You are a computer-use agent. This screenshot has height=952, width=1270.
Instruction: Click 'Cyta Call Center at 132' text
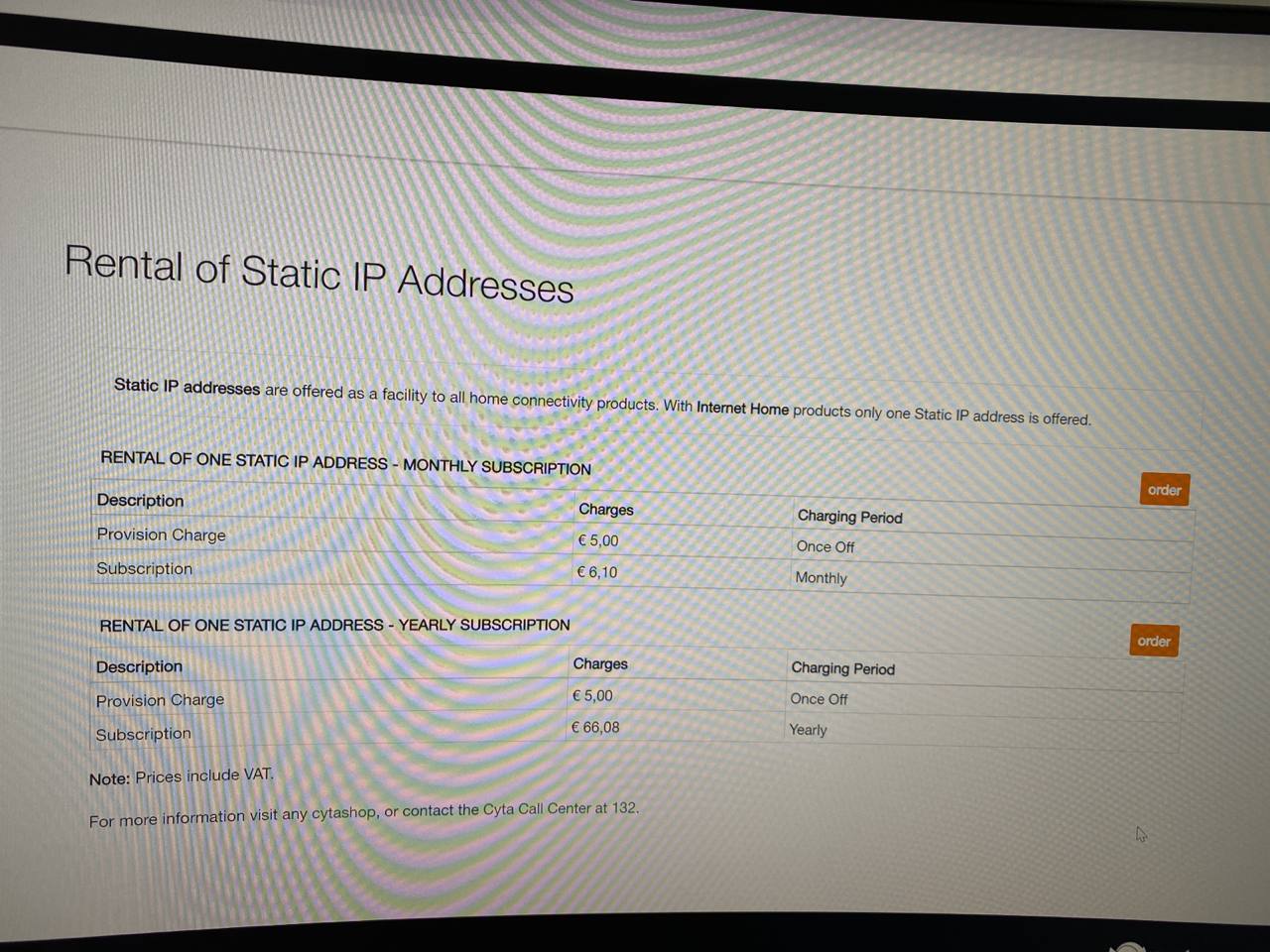click(561, 809)
